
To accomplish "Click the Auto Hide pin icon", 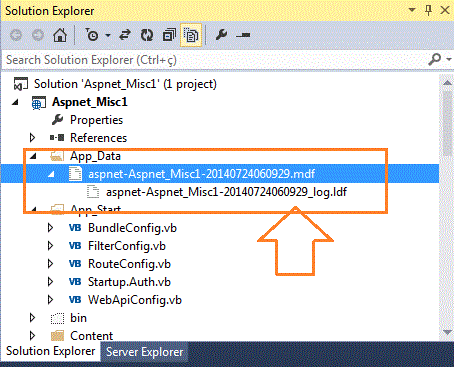I will coord(429,11).
